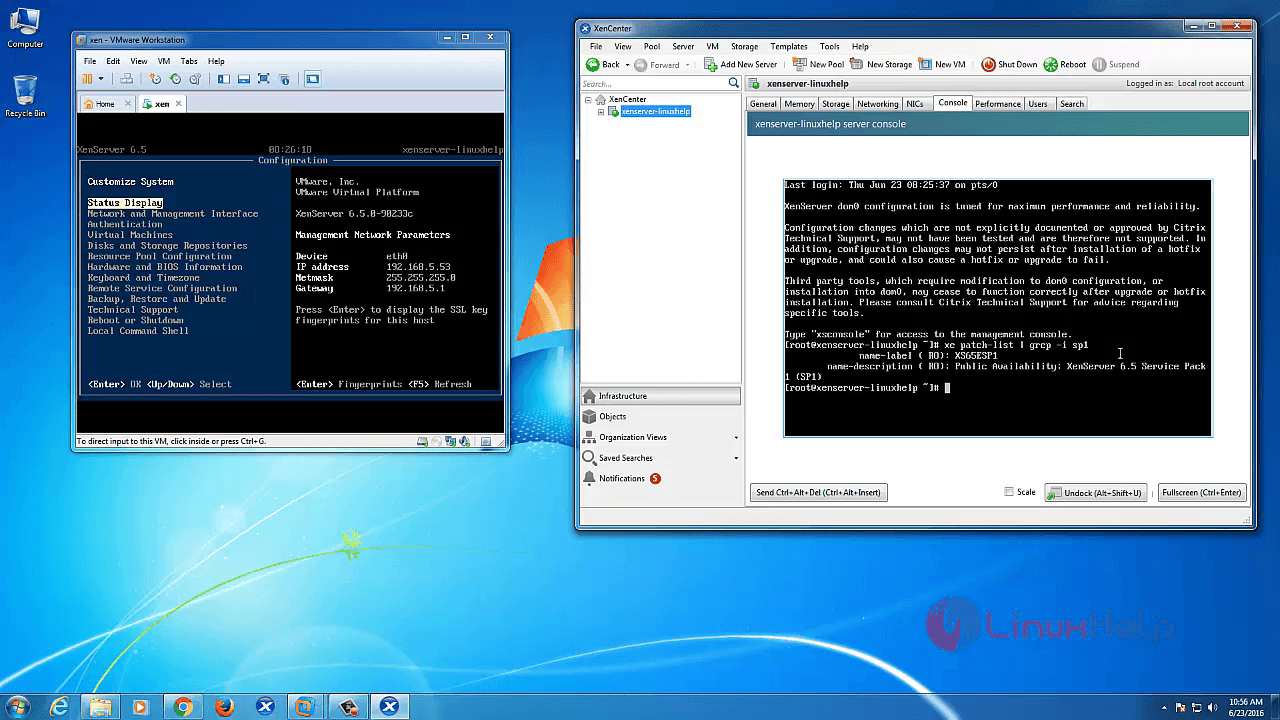Open the Templates menu in XenCenter
Screen dimensions: 1280x720
(x=789, y=46)
